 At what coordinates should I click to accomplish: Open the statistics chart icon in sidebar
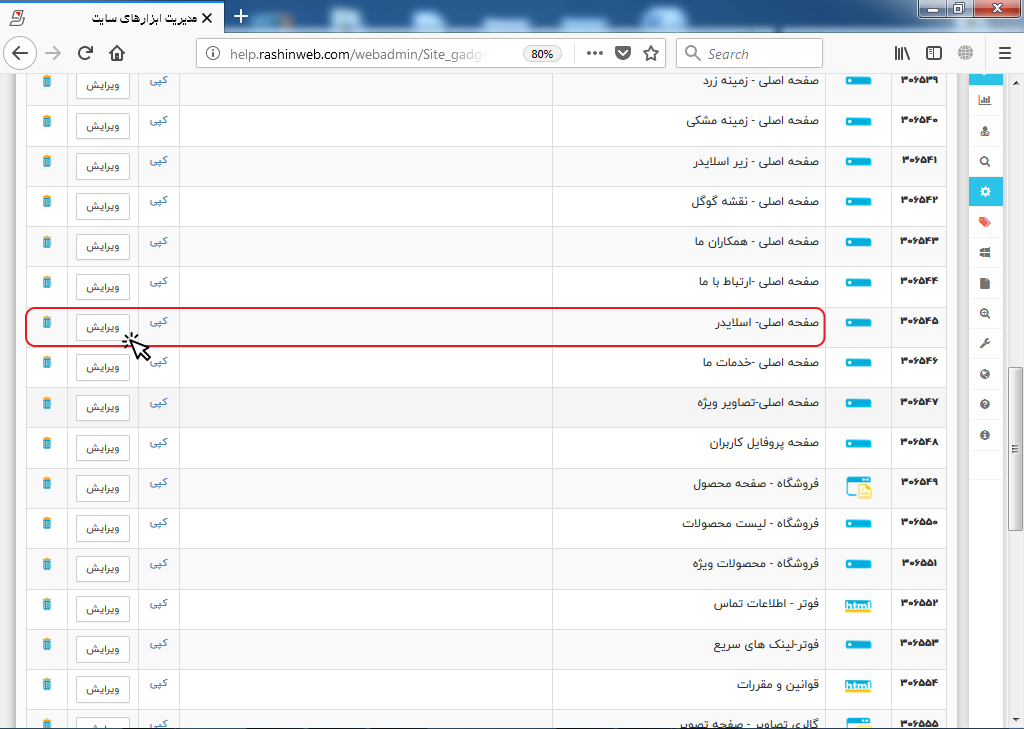(x=985, y=100)
